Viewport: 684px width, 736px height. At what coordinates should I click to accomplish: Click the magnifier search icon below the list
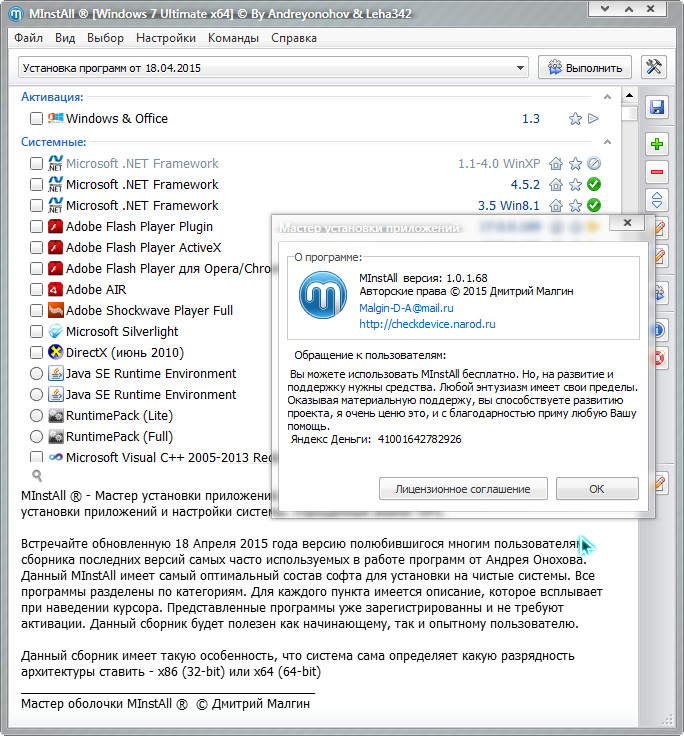[x=37, y=476]
